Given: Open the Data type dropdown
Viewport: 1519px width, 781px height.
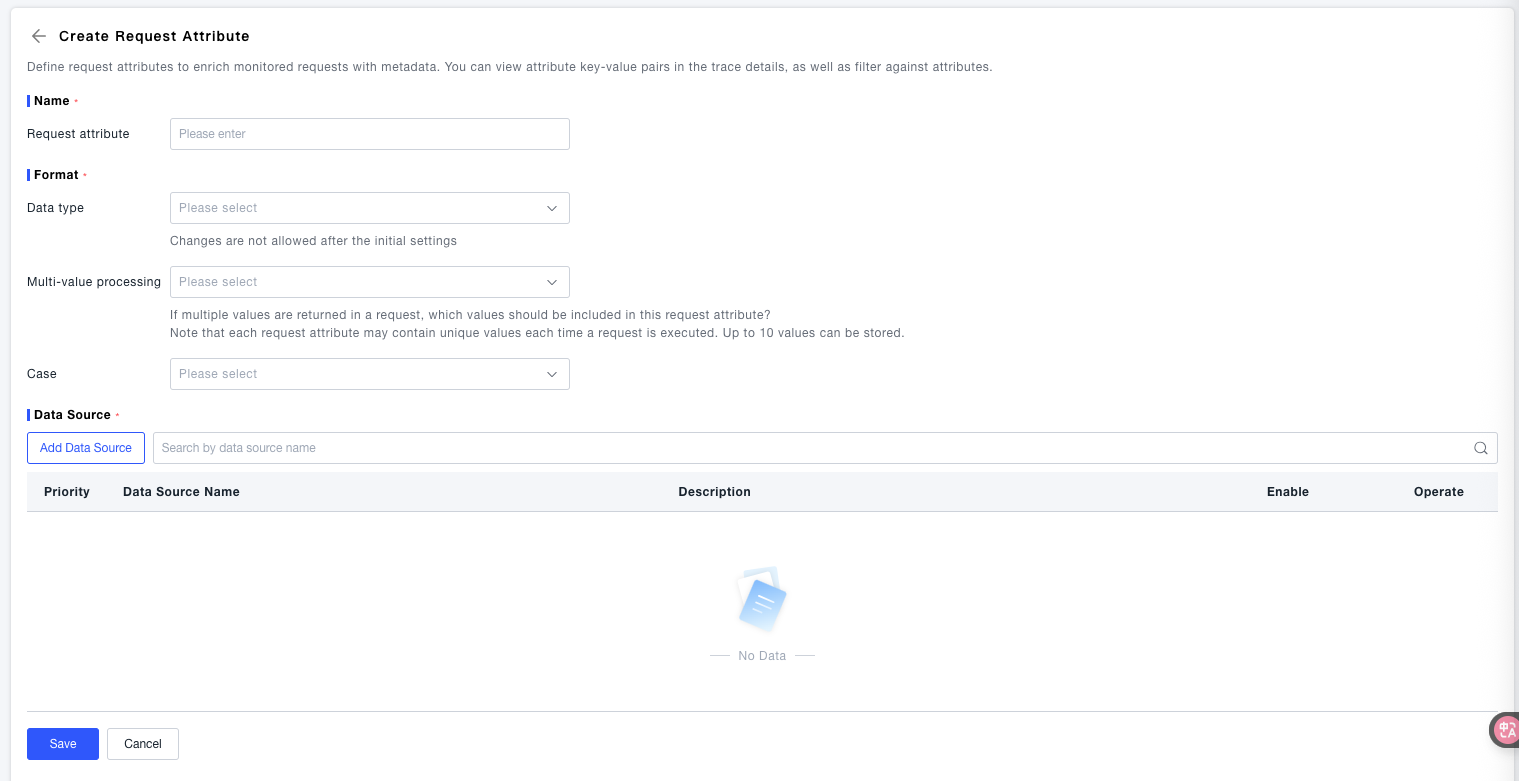Looking at the screenshot, I should (x=369, y=208).
